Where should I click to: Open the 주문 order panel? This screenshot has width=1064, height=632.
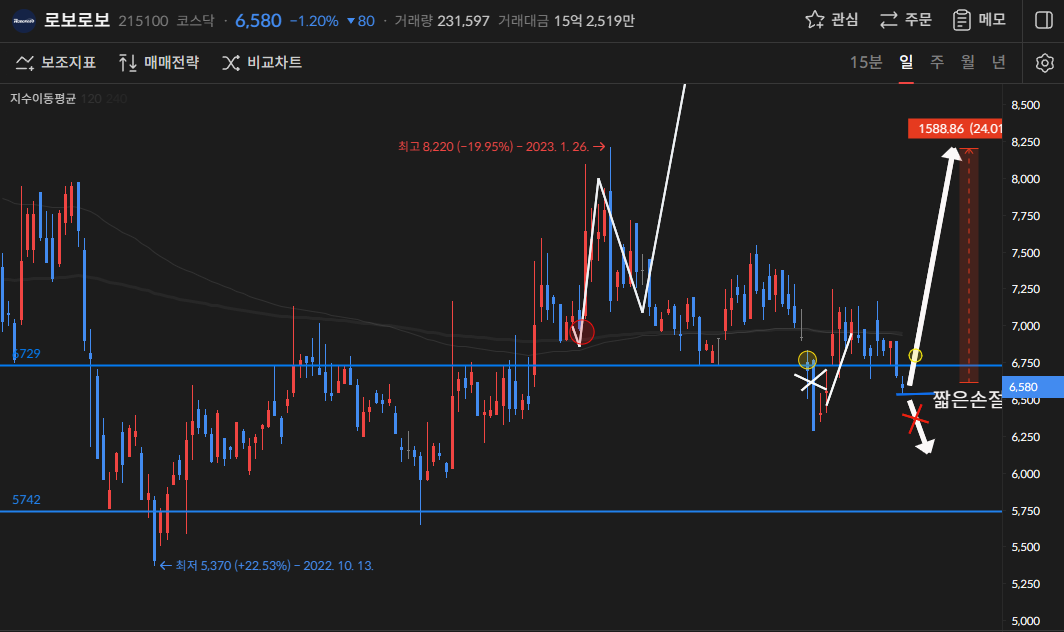[x=905, y=20]
